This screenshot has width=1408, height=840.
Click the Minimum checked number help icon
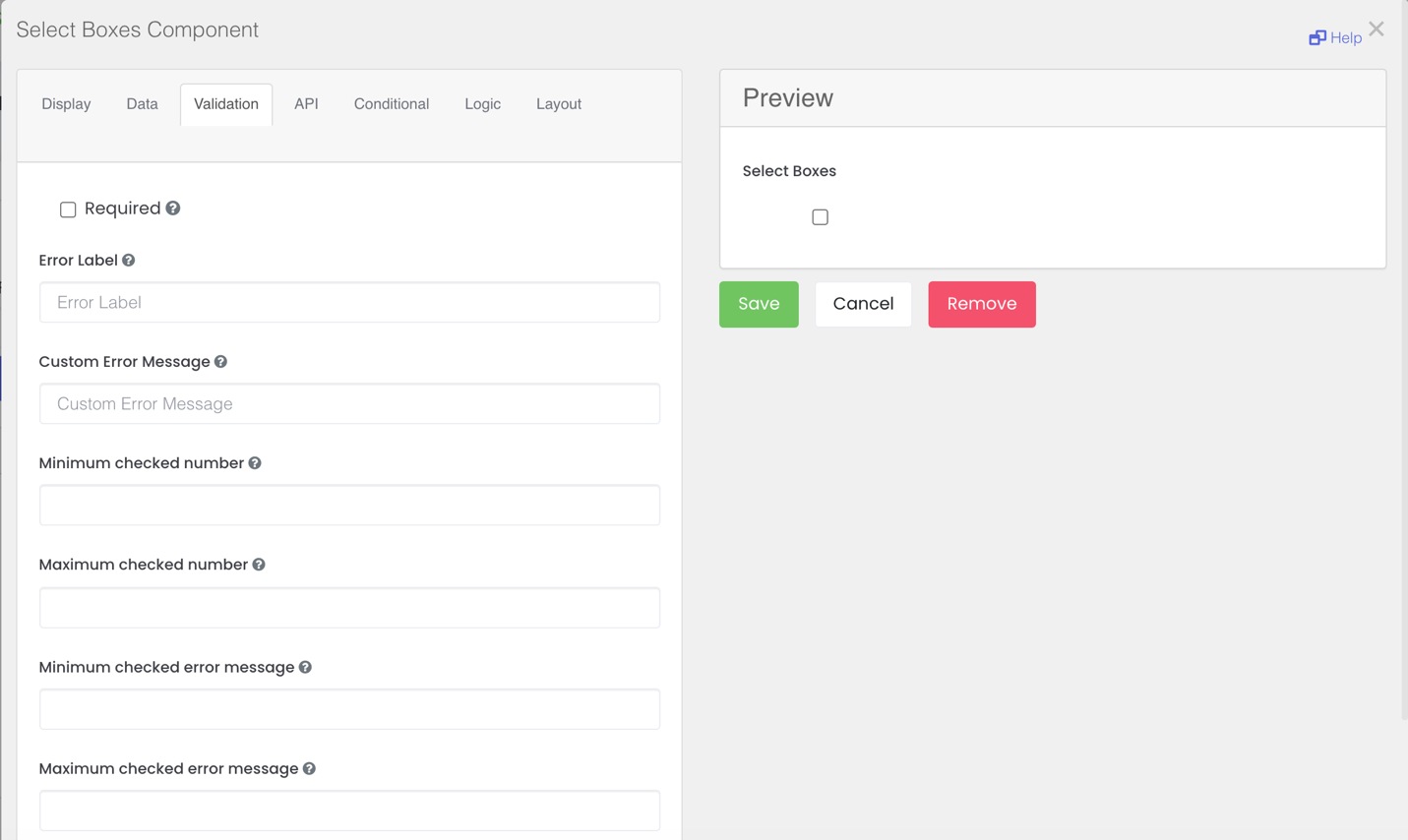[255, 463]
